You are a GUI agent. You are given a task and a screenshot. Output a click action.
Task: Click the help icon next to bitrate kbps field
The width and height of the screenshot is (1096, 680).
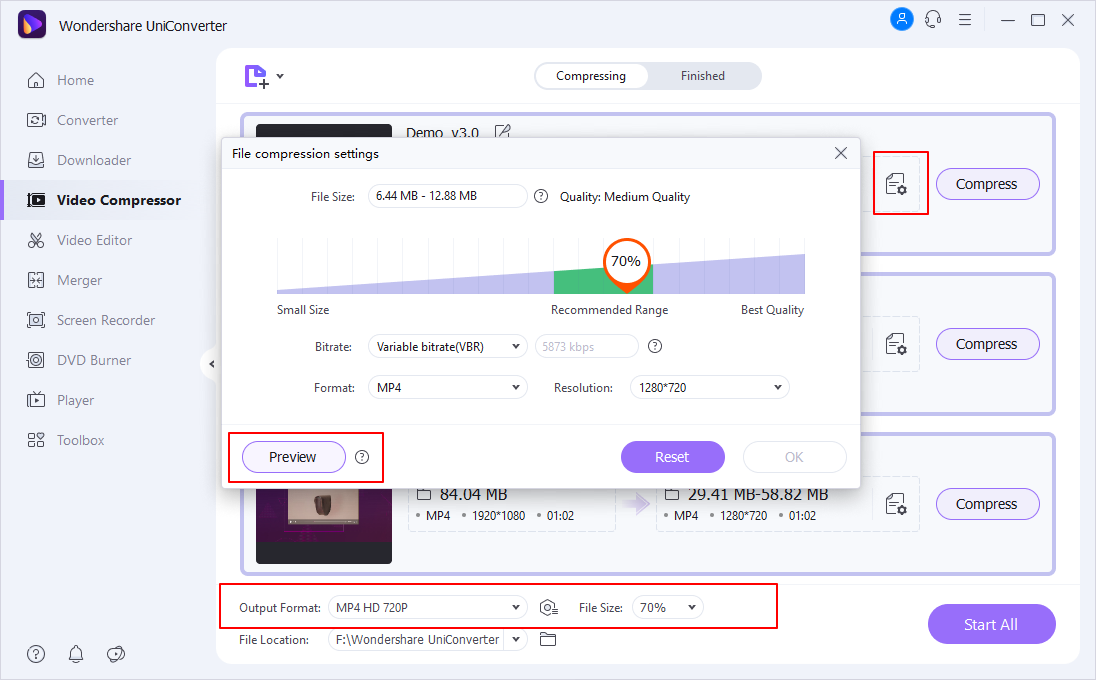[x=655, y=346]
